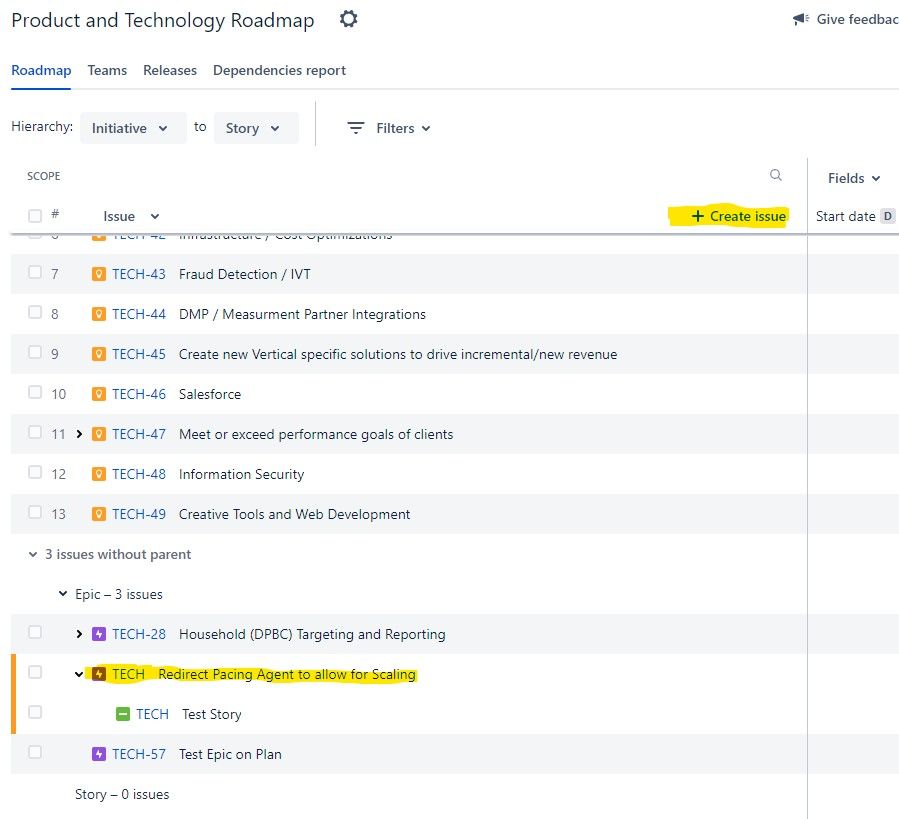This screenshot has width=899, height=819.
Task: Open the Initiative hierarchy dropdown
Action: [x=133, y=128]
